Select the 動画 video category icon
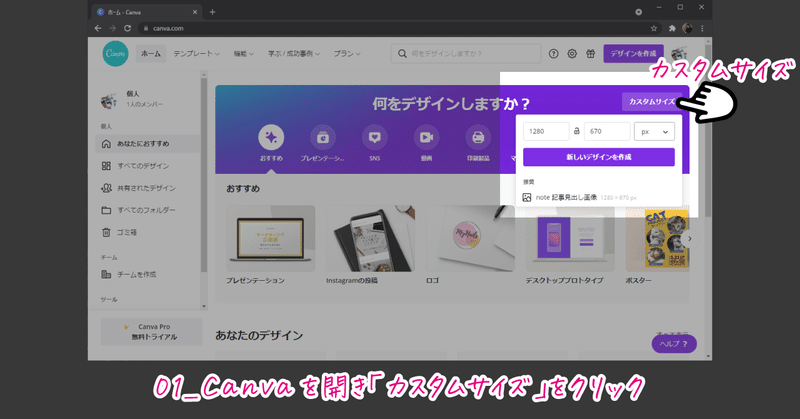800x419 pixels. click(x=426, y=137)
